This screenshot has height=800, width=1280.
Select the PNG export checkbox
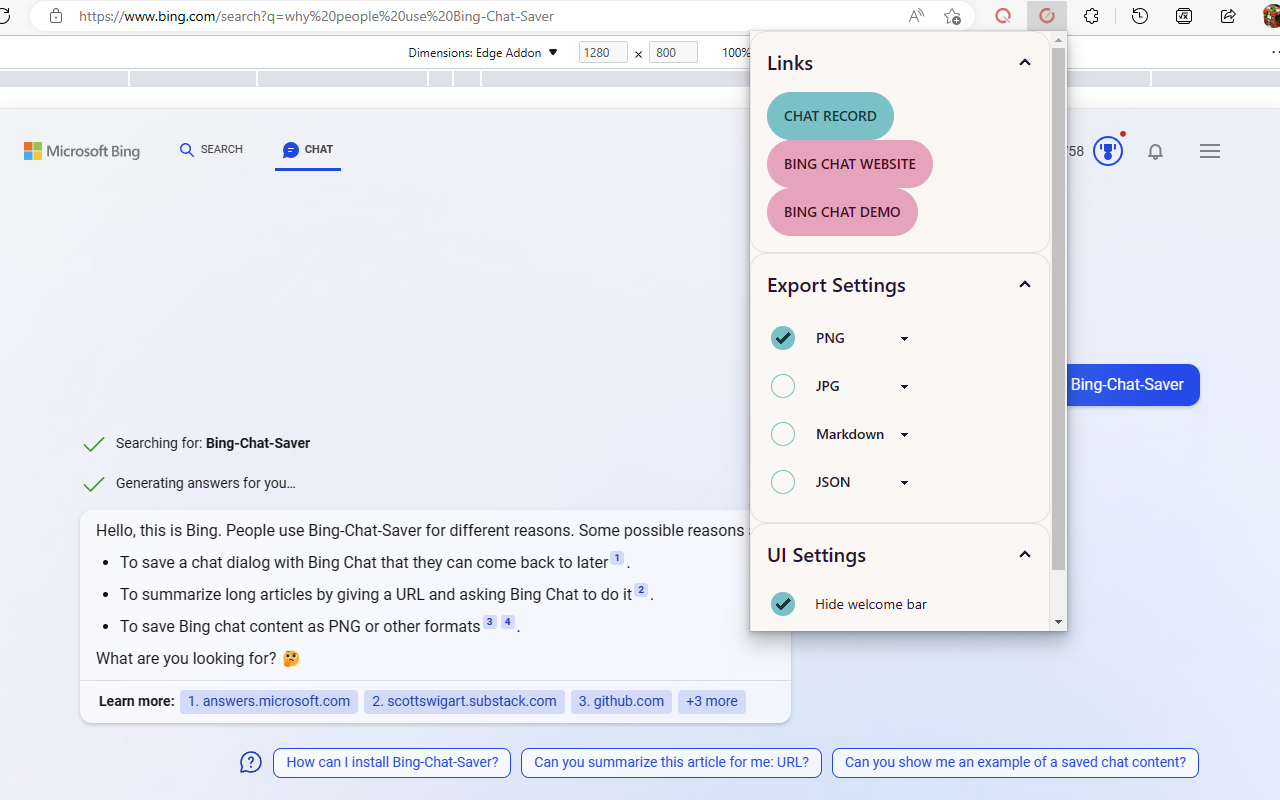click(x=783, y=338)
